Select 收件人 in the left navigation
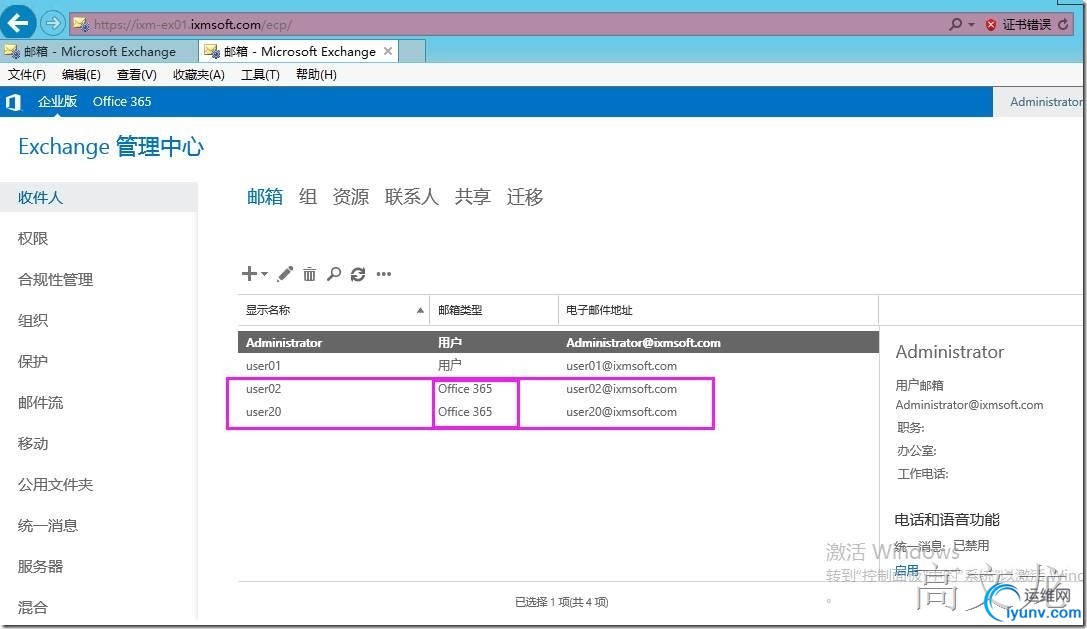This screenshot has height=629, width=1087. [x=98, y=198]
